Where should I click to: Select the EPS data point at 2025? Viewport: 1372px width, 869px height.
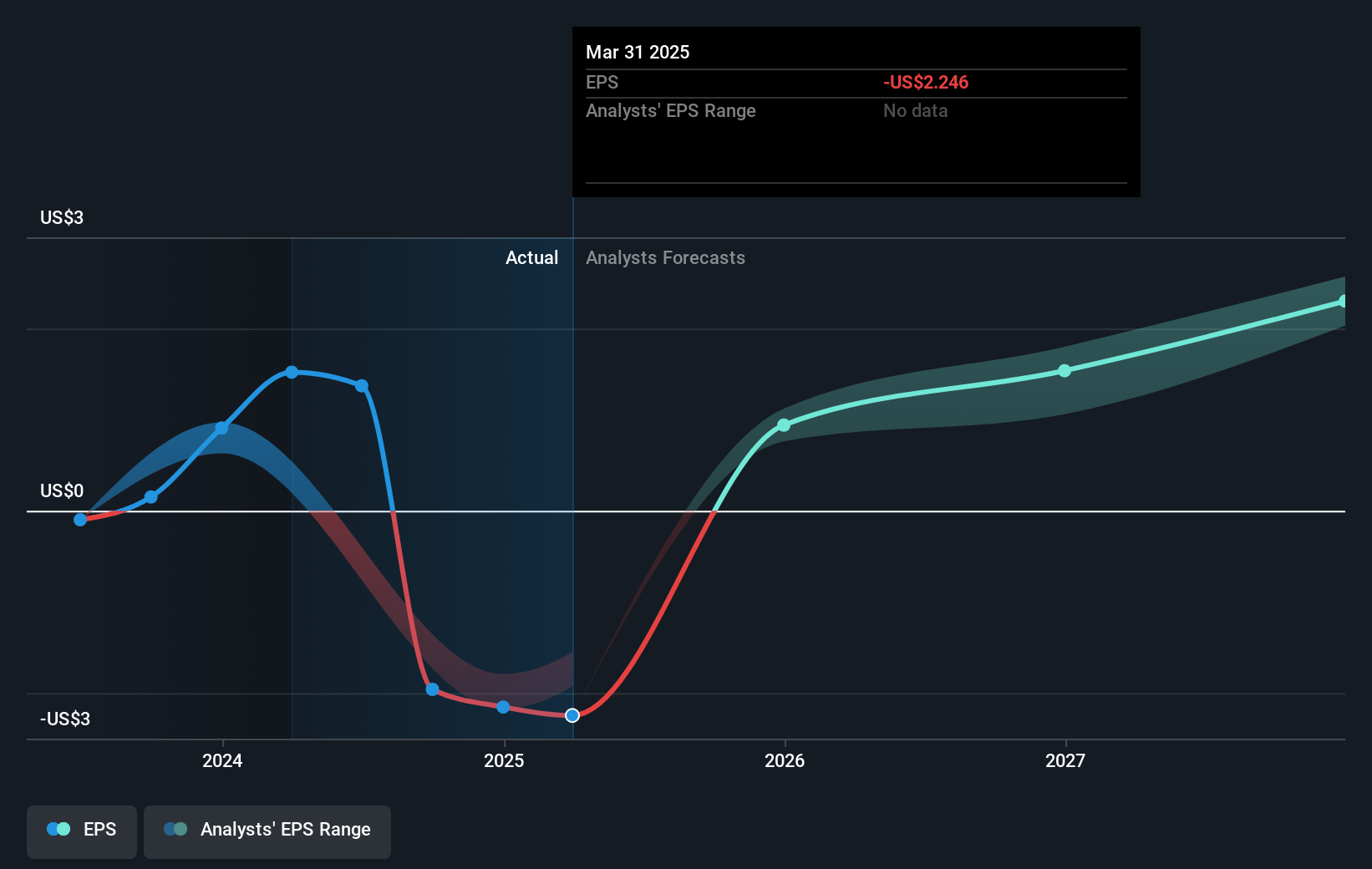point(503,707)
